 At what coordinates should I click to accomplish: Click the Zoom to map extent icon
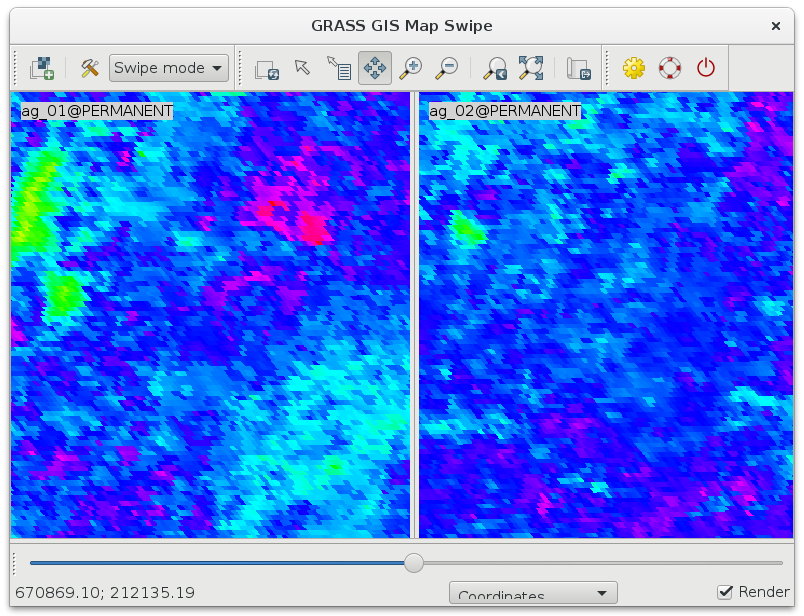(531, 68)
